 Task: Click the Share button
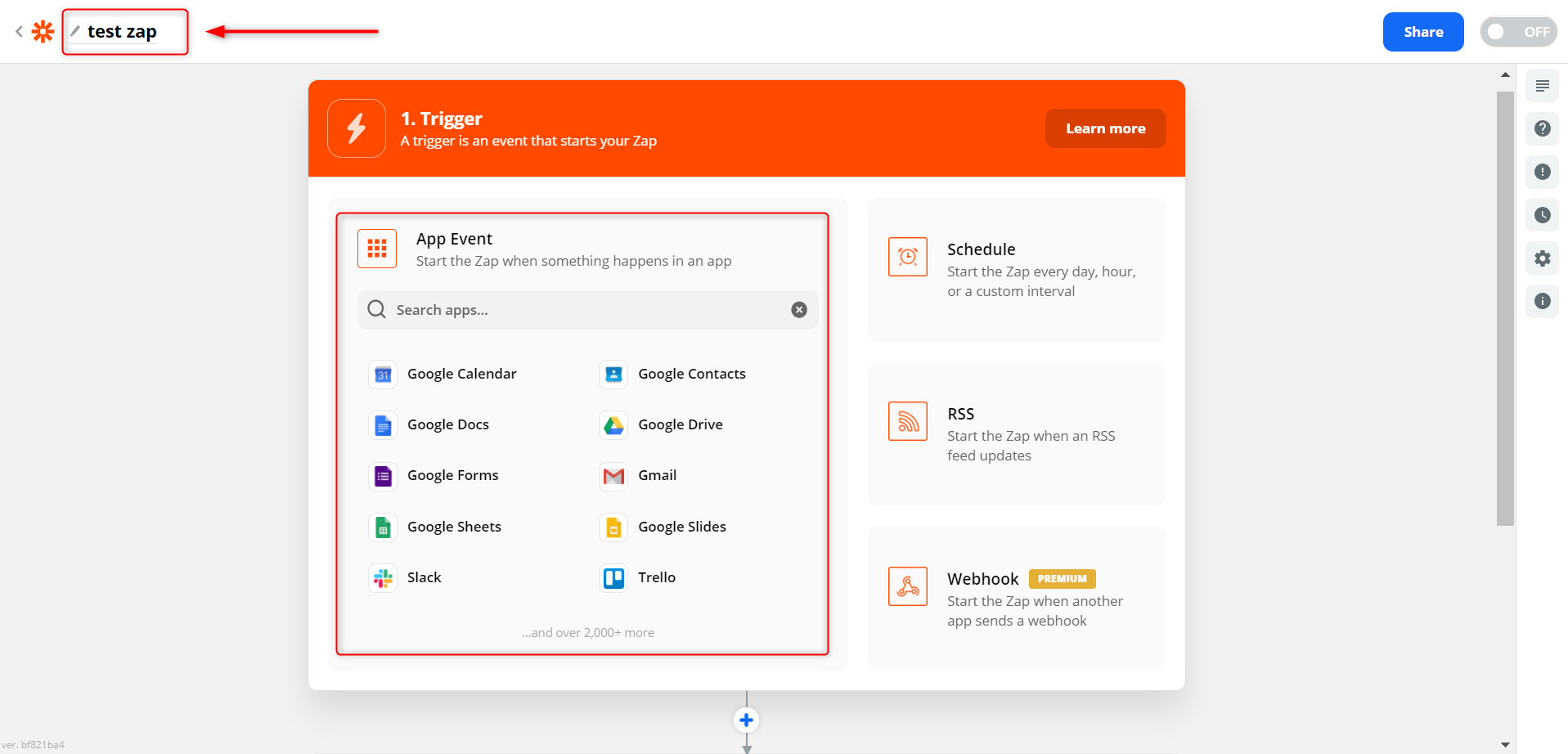1422,32
